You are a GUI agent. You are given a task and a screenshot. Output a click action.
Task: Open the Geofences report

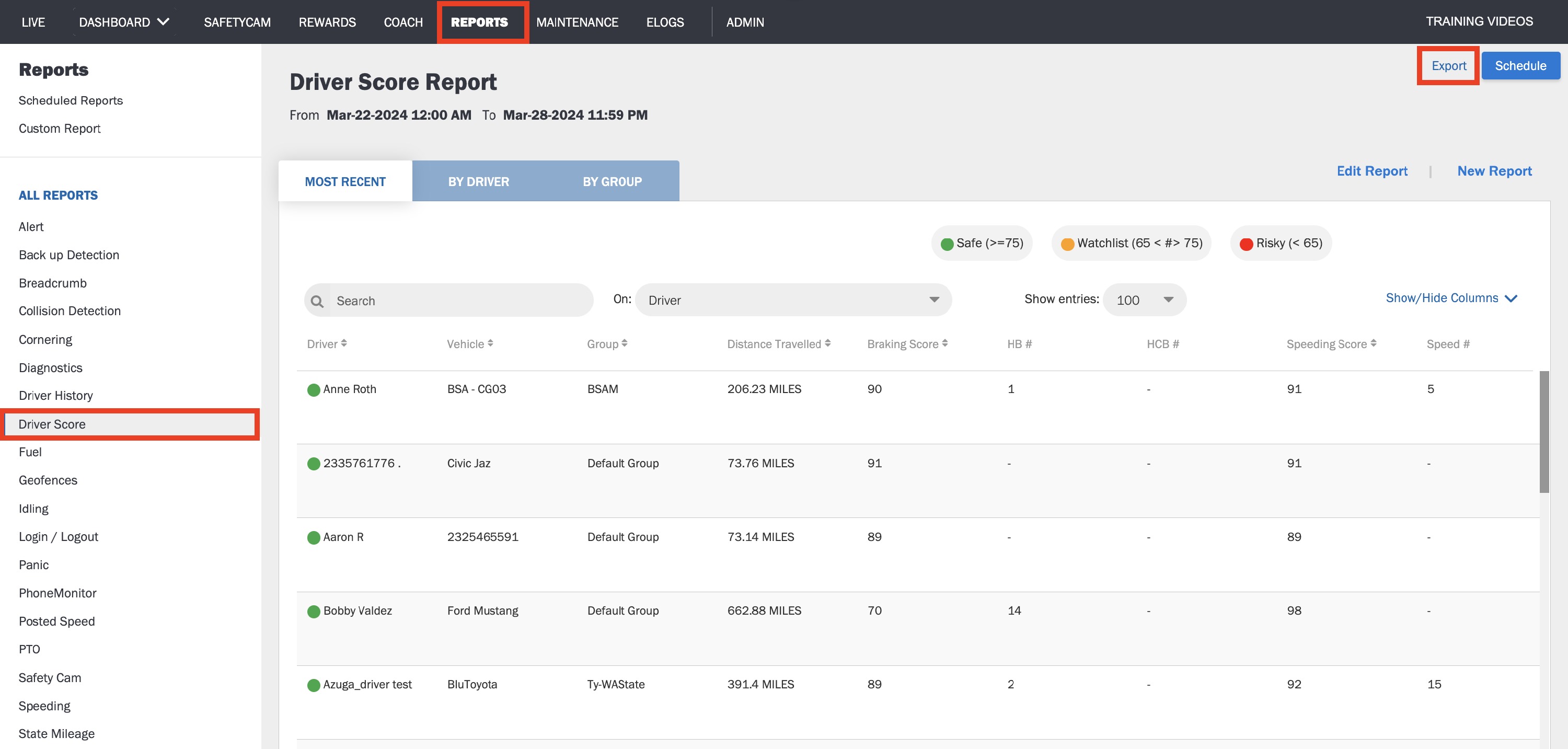click(x=48, y=480)
